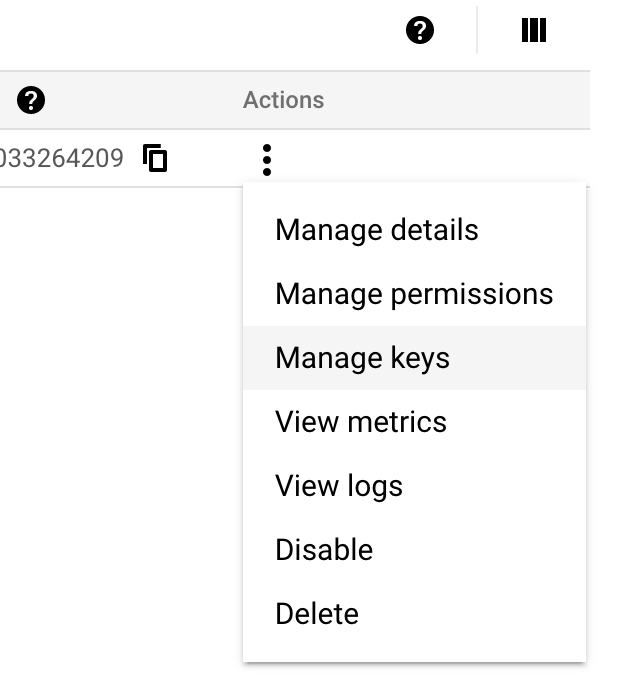Choose Delete from the actions menu
Image resolution: width=622 pixels, height=686 pixels.
[x=316, y=614]
